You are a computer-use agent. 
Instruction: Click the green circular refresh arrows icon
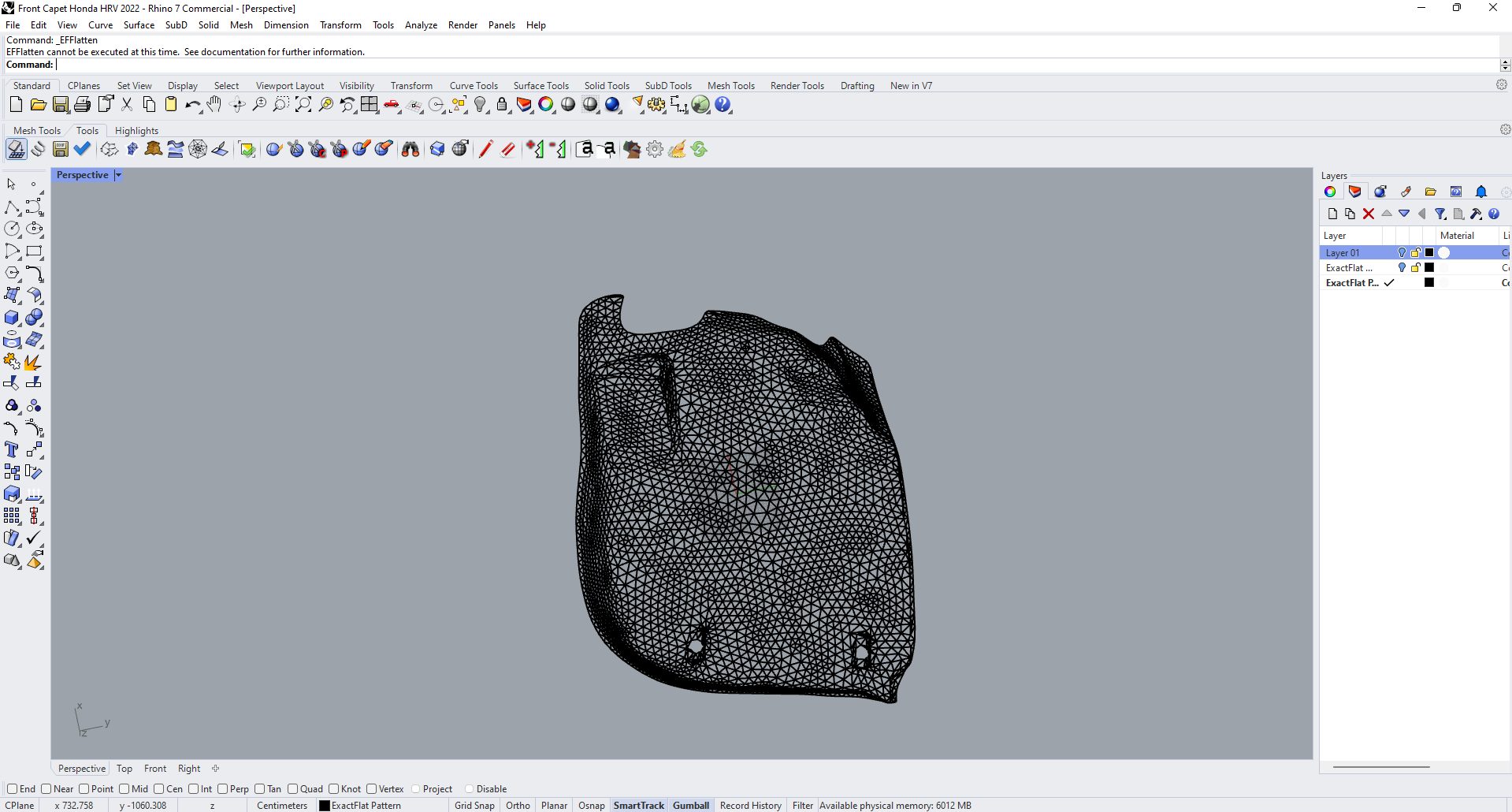pos(700,149)
